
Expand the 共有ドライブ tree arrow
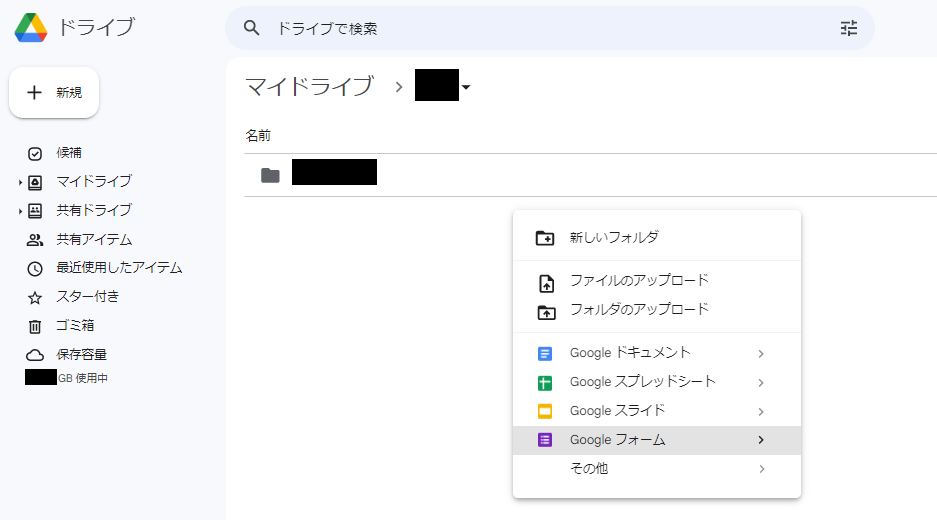[20, 211]
